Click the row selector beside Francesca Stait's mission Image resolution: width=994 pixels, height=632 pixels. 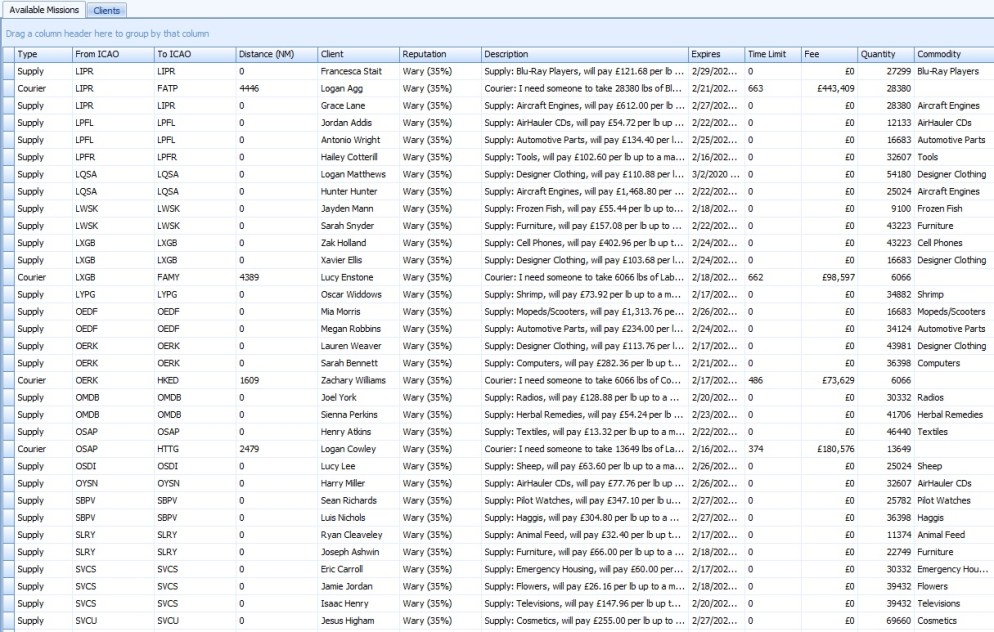tap(8, 72)
